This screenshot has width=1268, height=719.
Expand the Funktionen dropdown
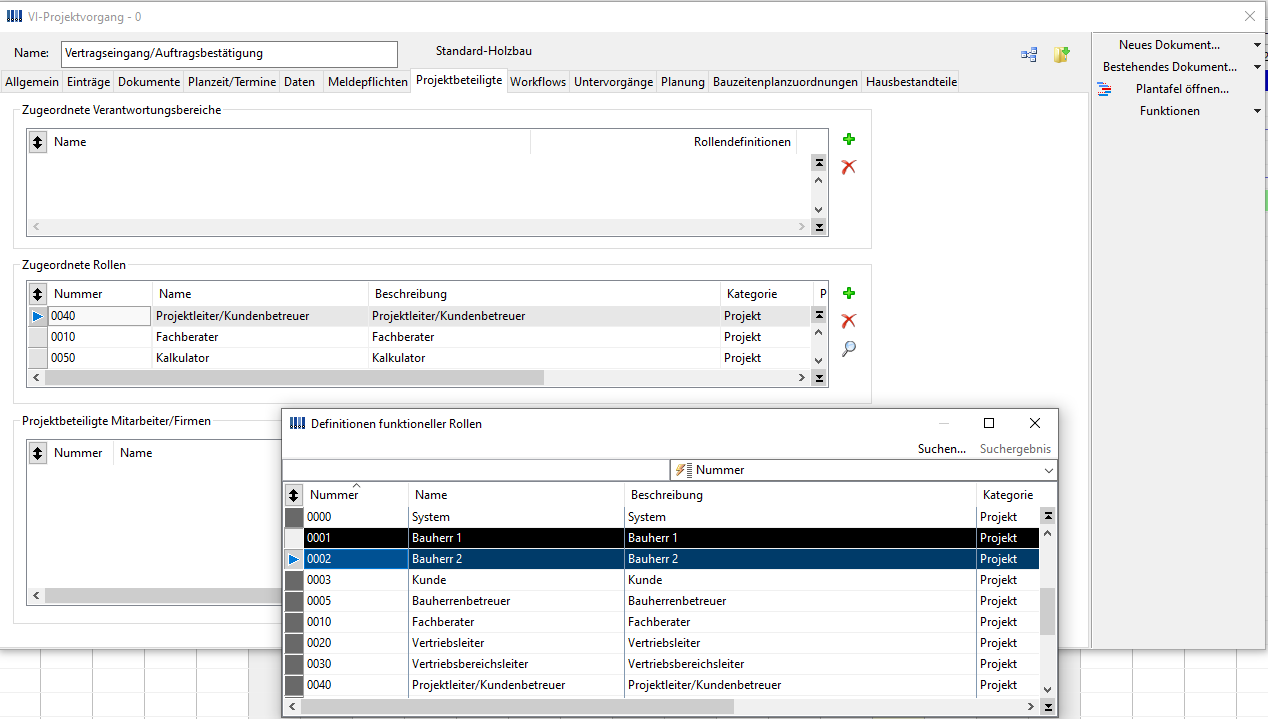(1258, 111)
